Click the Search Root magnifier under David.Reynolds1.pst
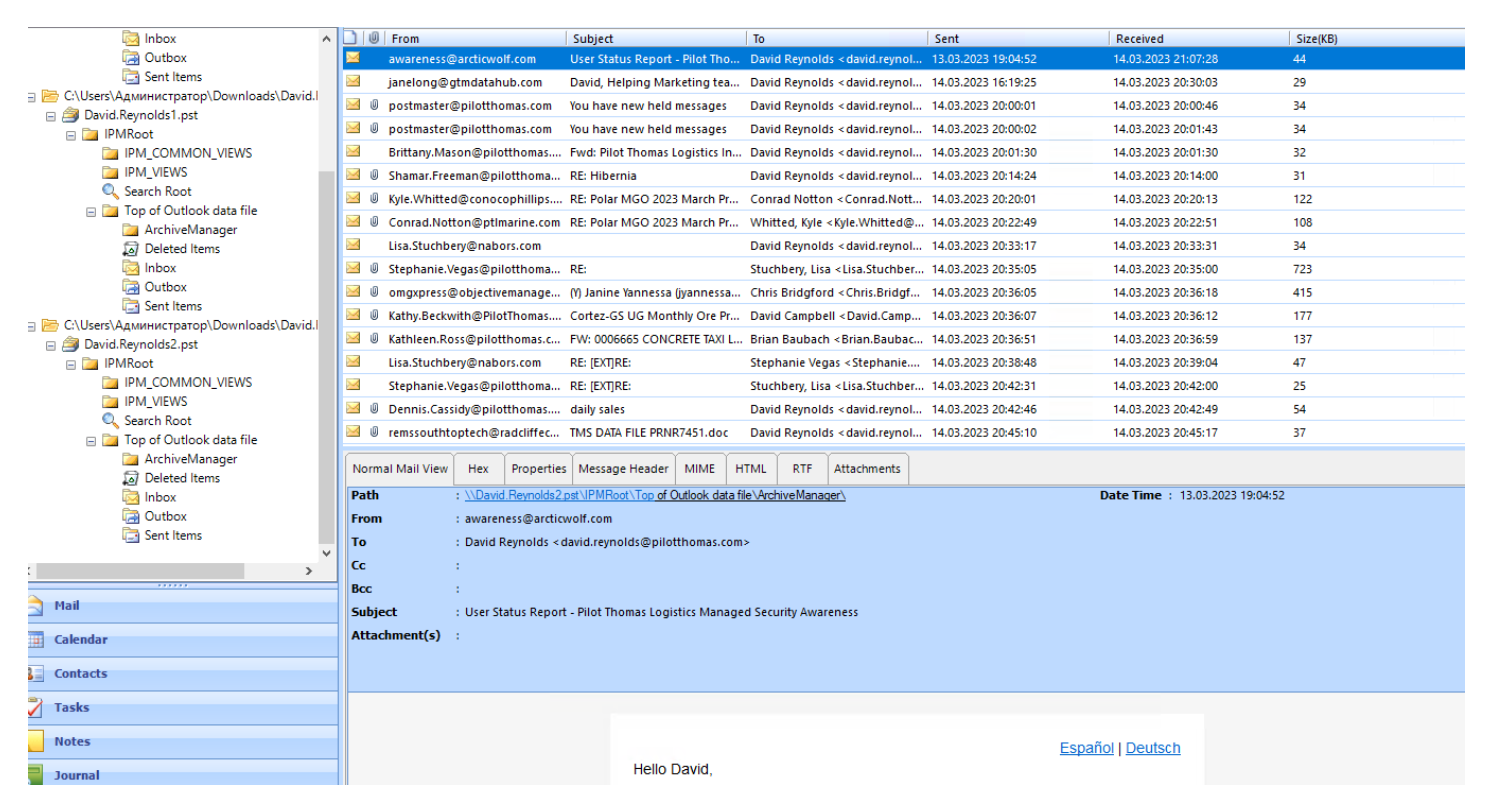Viewport: 1485px width, 785px height. coord(110,191)
